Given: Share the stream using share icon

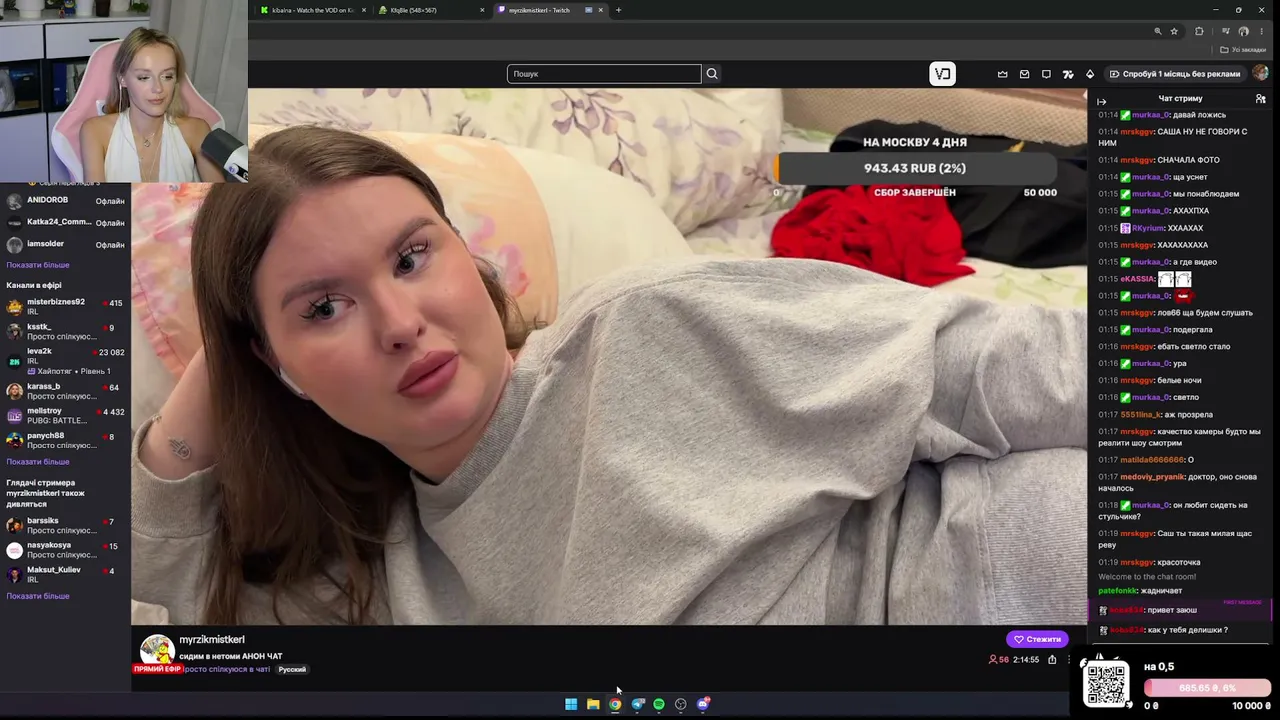Looking at the screenshot, I should coord(1052,660).
